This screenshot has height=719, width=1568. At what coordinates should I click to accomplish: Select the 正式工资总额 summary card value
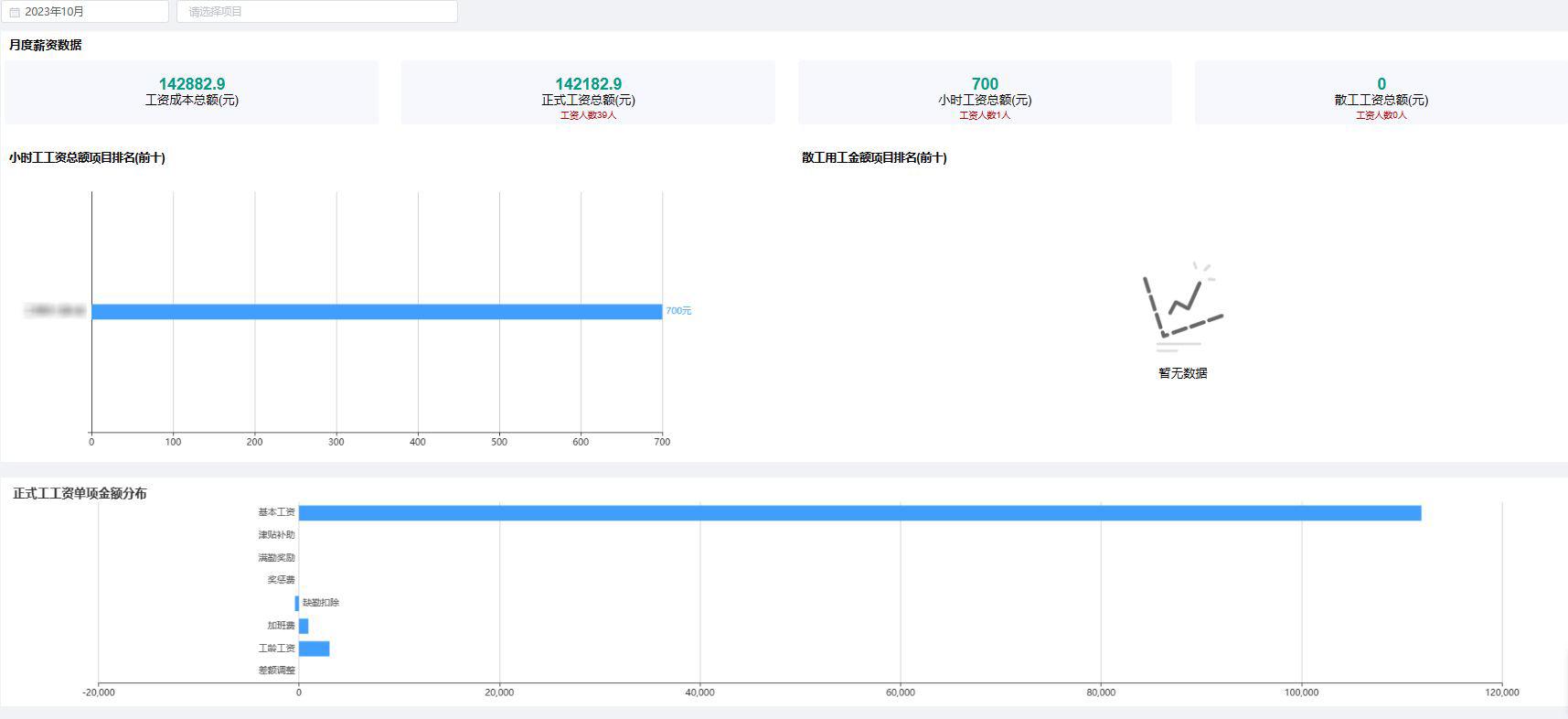pyautogui.click(x=588, y=84)
